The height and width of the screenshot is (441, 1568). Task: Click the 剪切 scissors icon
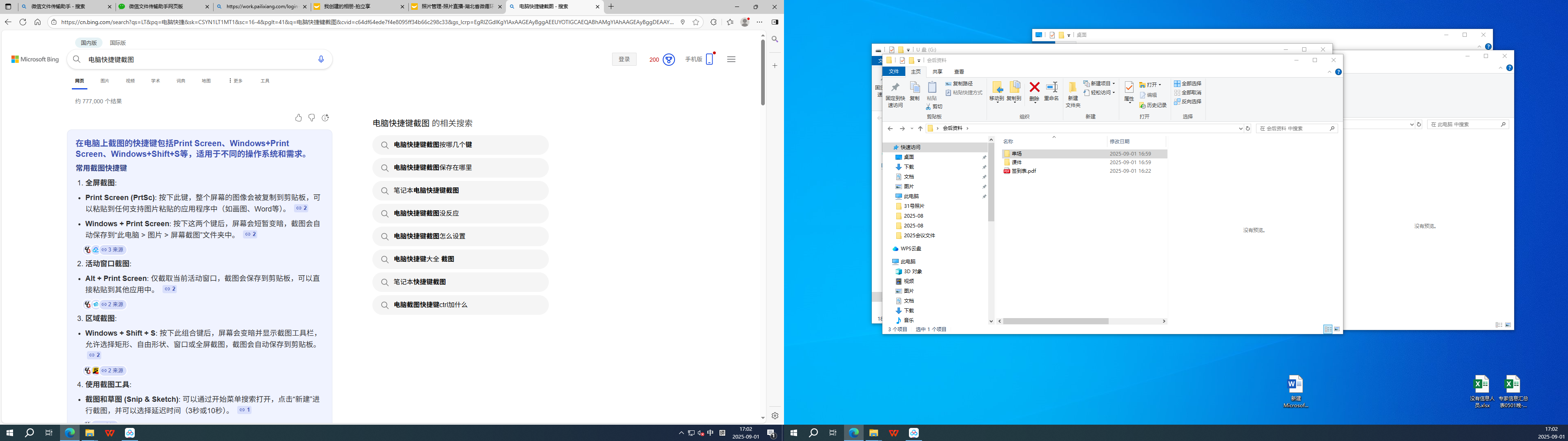tap(928, 107)
